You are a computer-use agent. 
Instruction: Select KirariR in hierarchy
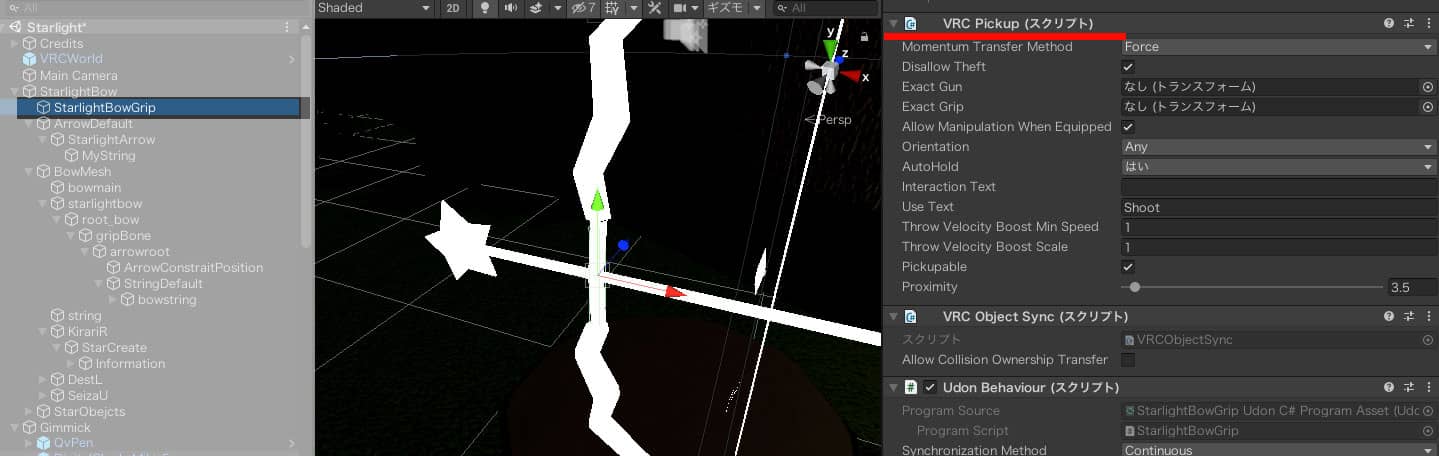pyautogui.click(x=87, y=332)
